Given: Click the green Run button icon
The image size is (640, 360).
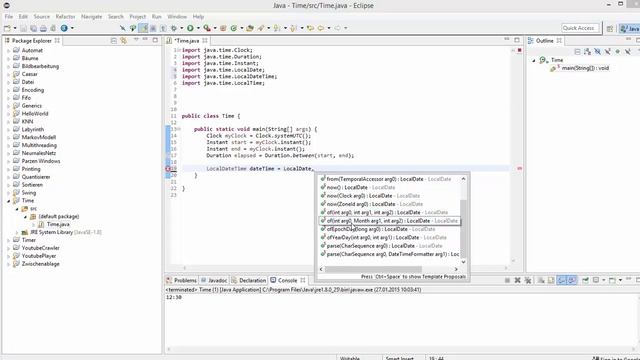Looking at the screenshot, I should point(190,28).
